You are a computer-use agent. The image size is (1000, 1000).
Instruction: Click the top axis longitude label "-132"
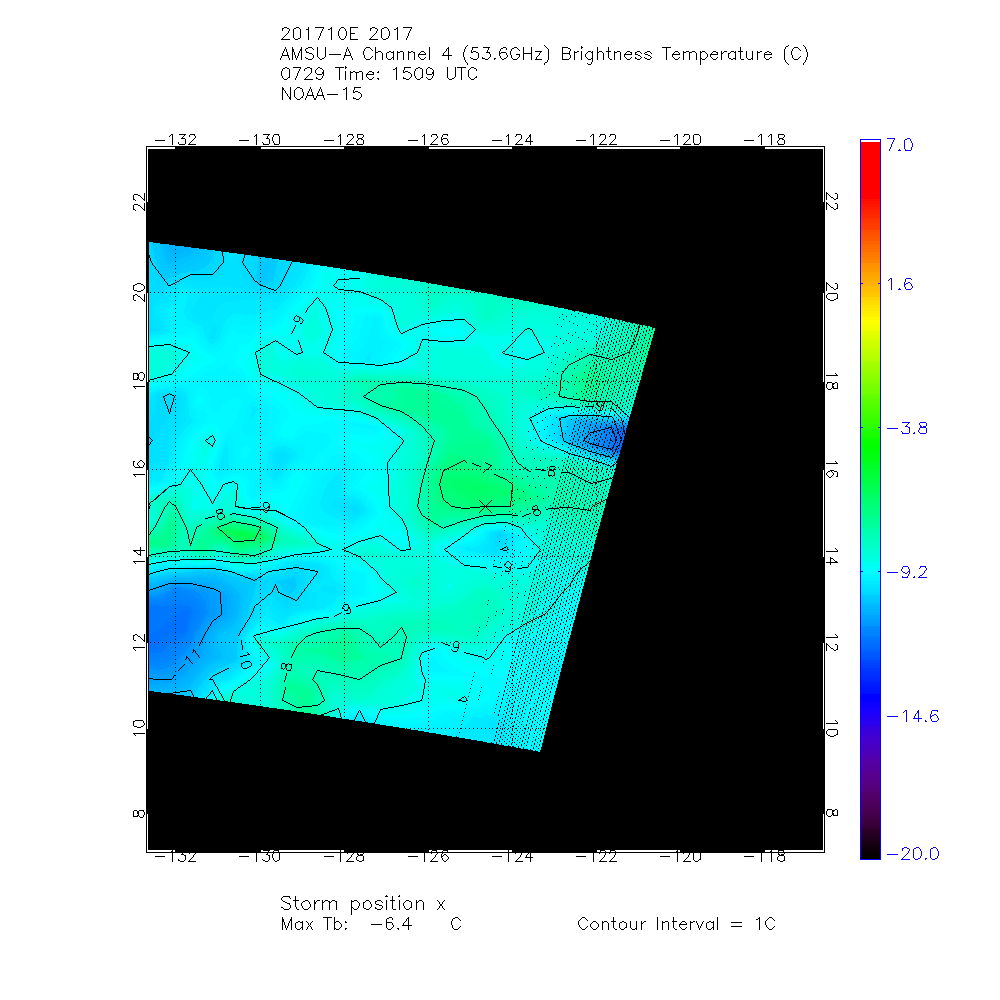pyautogui.click(x=176, y=140)
